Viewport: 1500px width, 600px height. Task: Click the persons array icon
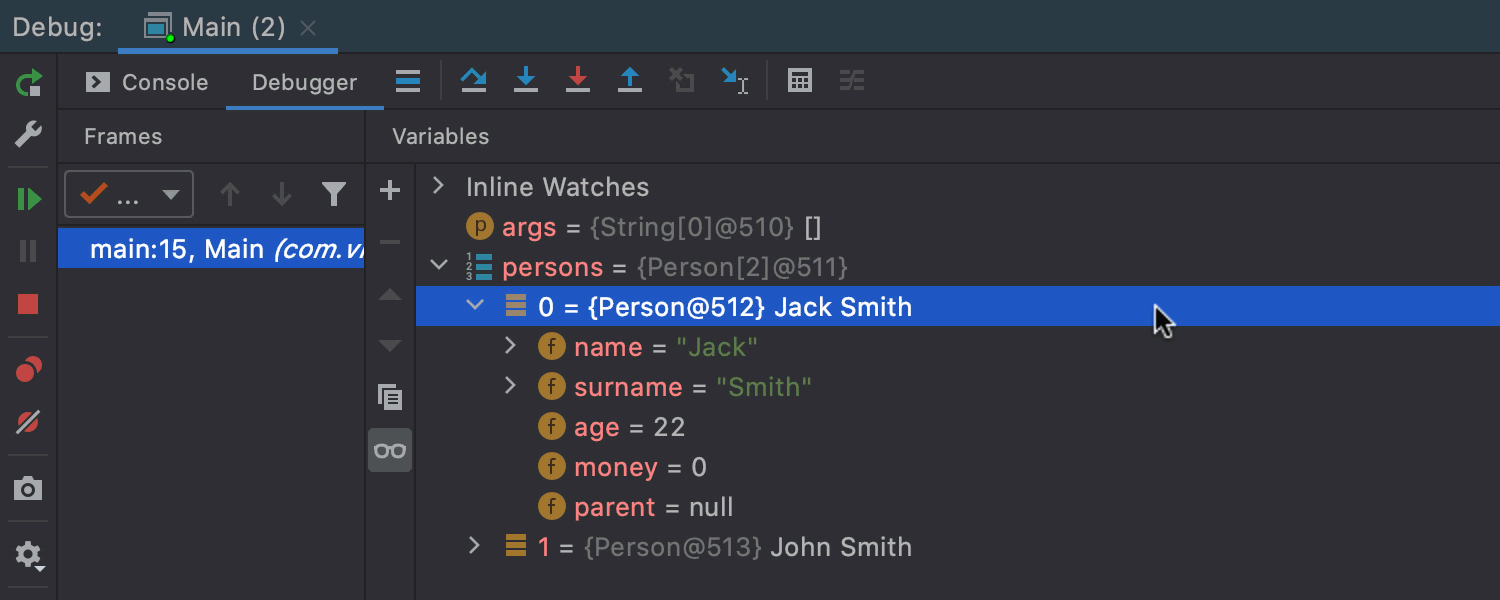[x=480, y=267]
